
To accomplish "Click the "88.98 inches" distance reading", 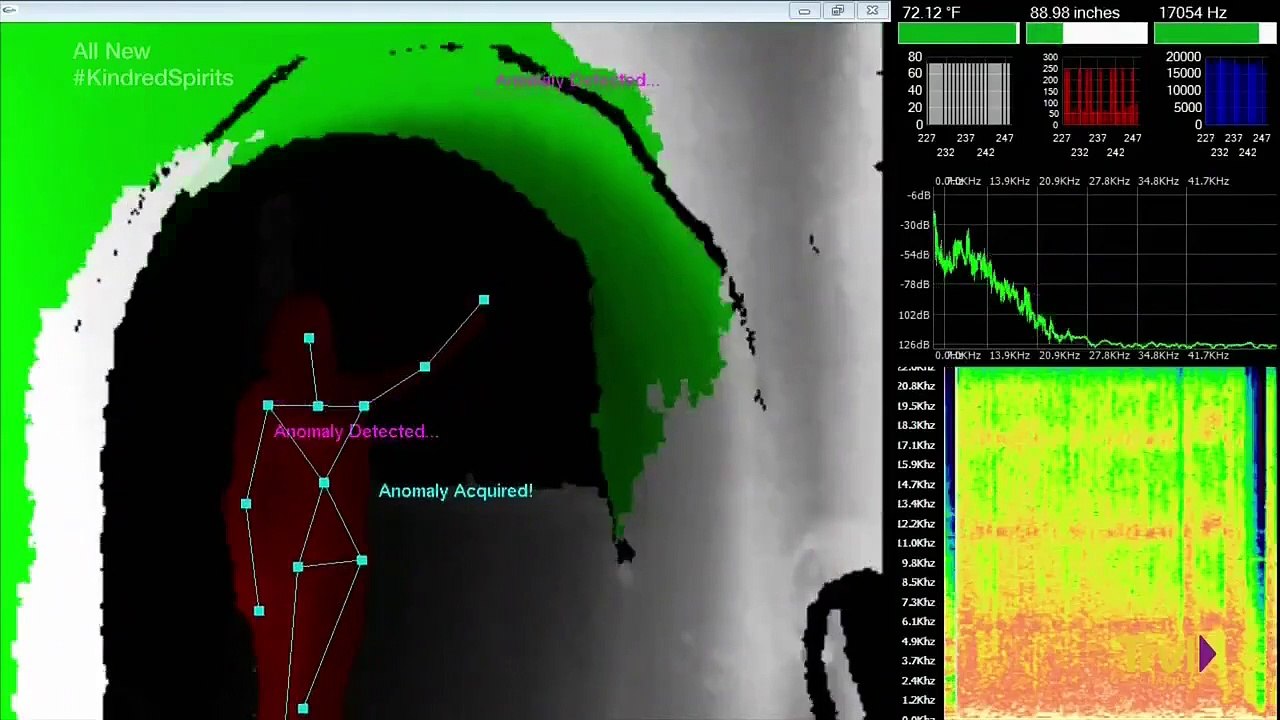I will tap(1075, 13).
